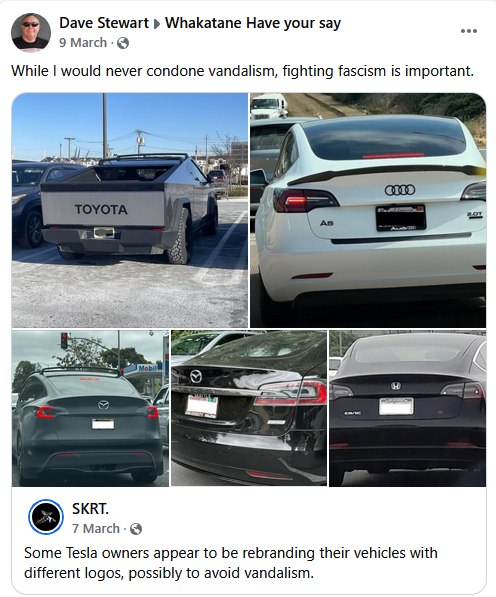Viewport: 496px width, 597px height.
Task: Click globe privacy icon beside 9 March
Action: 123,43
